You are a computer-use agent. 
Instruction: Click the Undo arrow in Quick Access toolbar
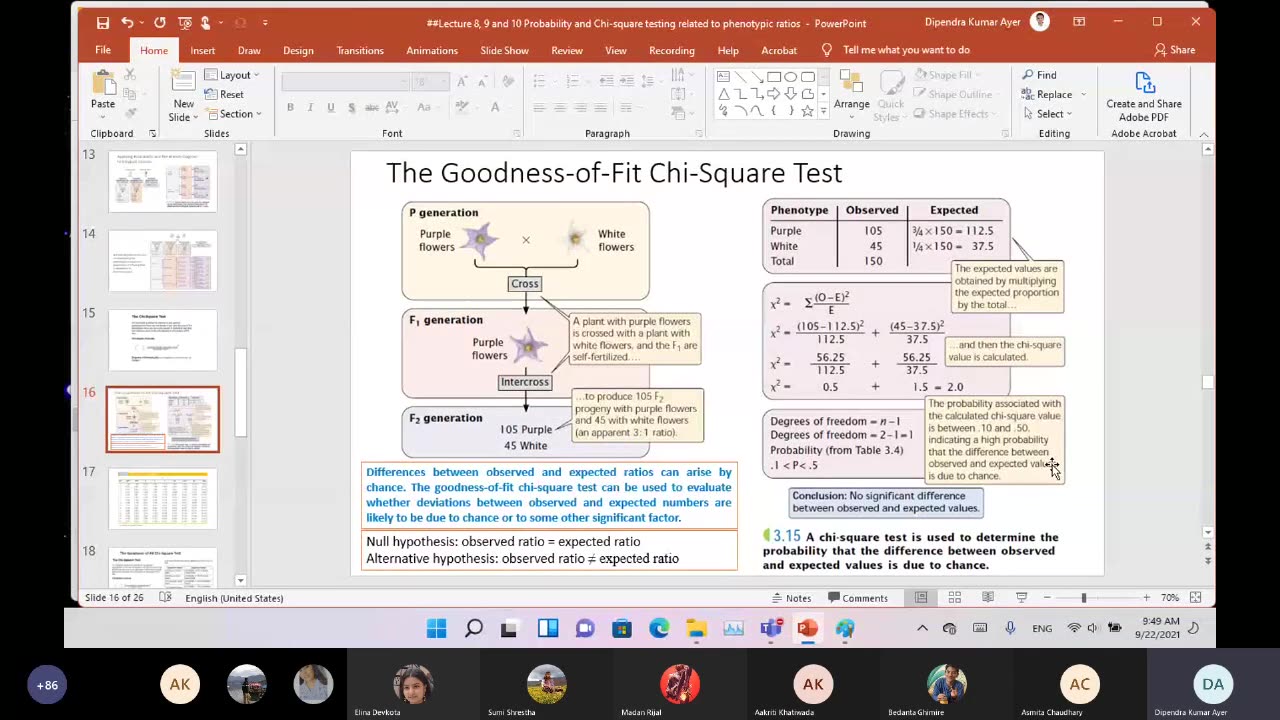coord(127,22)
